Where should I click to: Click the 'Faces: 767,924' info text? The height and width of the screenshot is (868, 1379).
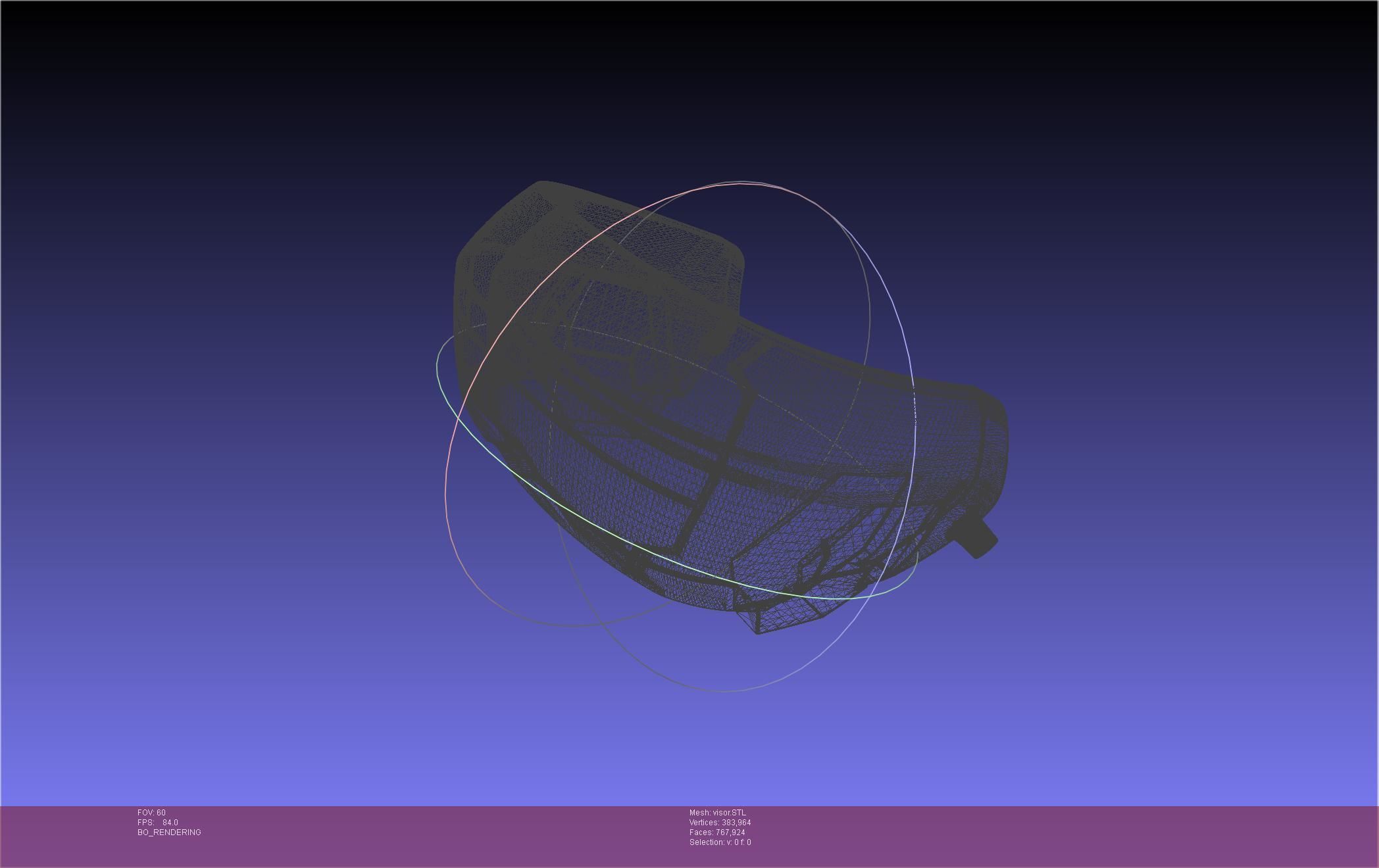717,832
